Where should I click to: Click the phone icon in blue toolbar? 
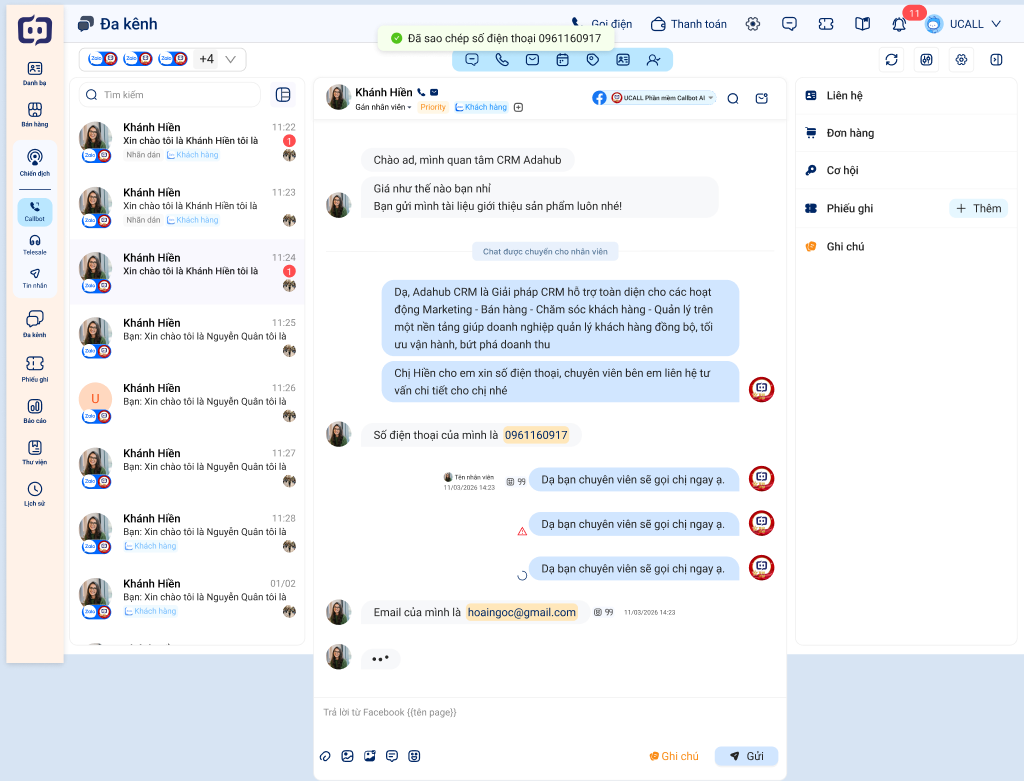click(x=502, y=60)
